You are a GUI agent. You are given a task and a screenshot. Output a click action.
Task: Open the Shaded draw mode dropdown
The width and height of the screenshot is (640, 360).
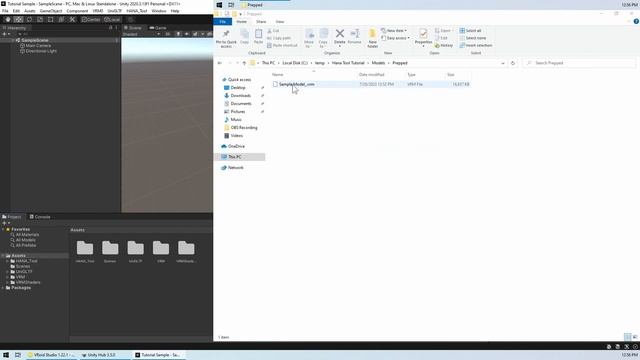pyautogui.click(x=141, y=34)
